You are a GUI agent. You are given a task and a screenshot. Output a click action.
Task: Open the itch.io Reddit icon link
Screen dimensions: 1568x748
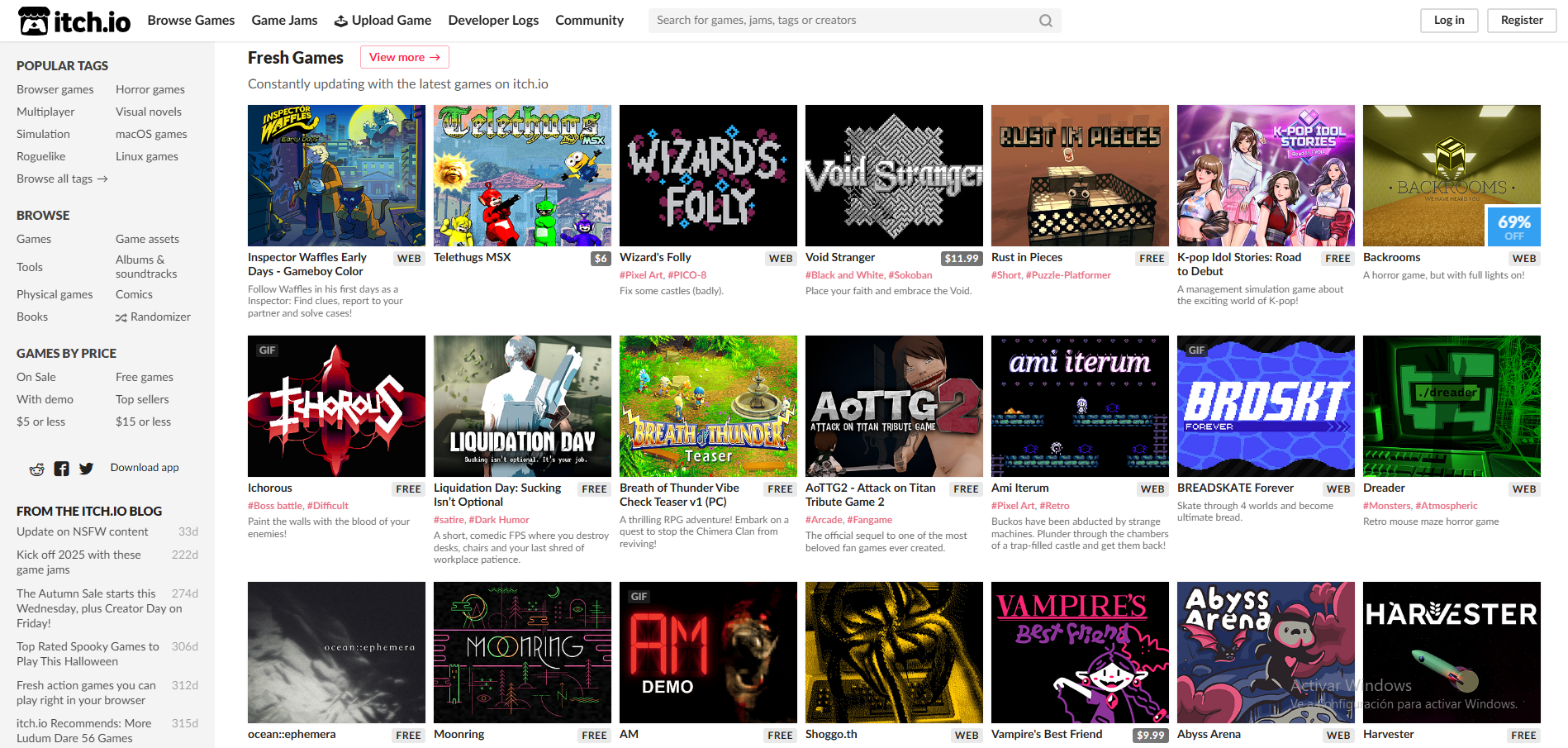(36, 469)
